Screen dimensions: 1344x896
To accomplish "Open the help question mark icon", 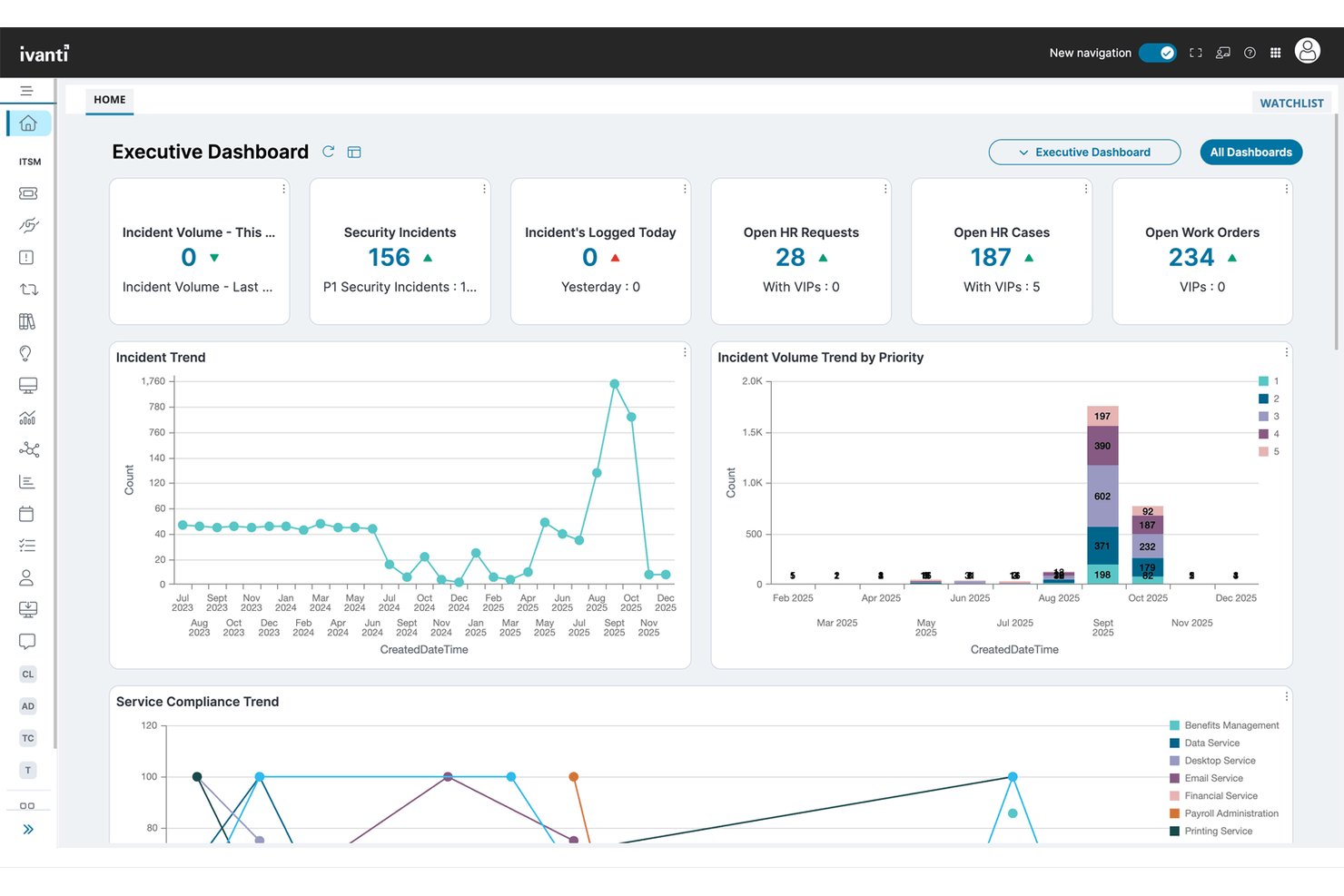I will click(1250, 53).
